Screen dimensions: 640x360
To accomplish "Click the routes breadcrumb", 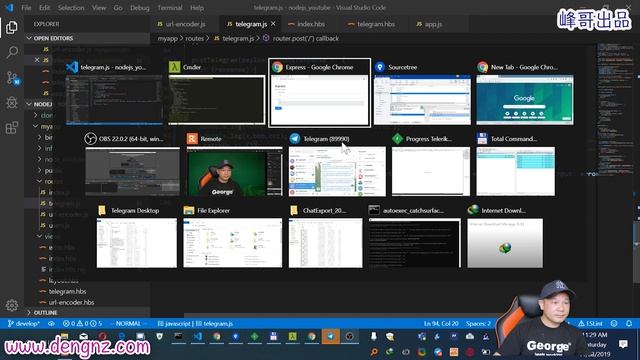I will [x=194, y=38].
